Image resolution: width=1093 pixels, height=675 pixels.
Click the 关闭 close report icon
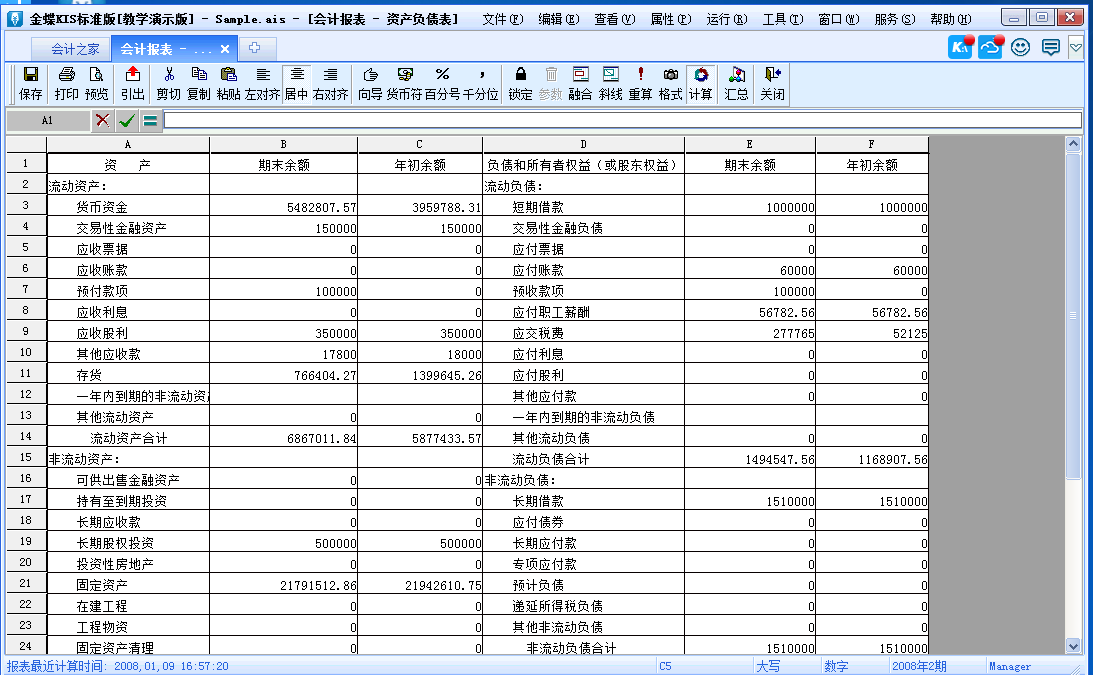pos(772,83)
